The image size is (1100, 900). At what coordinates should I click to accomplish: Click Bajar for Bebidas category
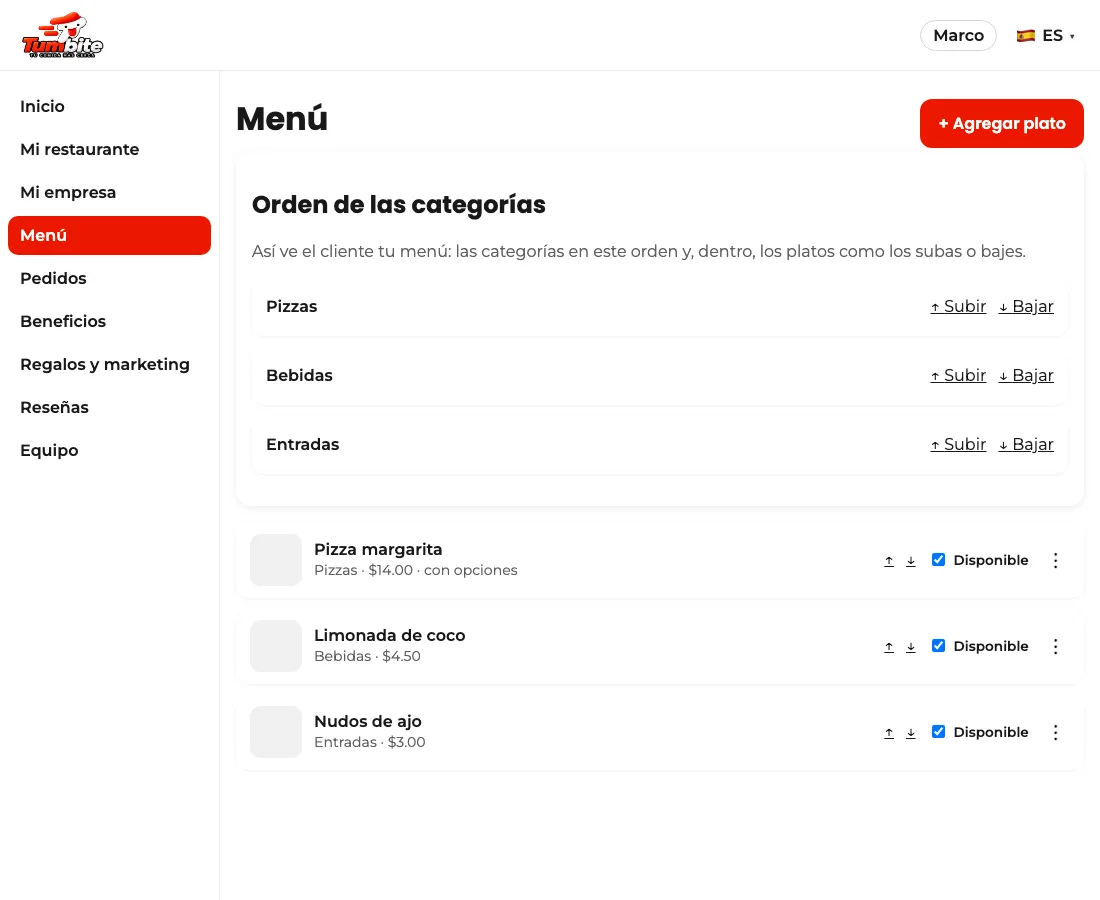point(1026,375)
